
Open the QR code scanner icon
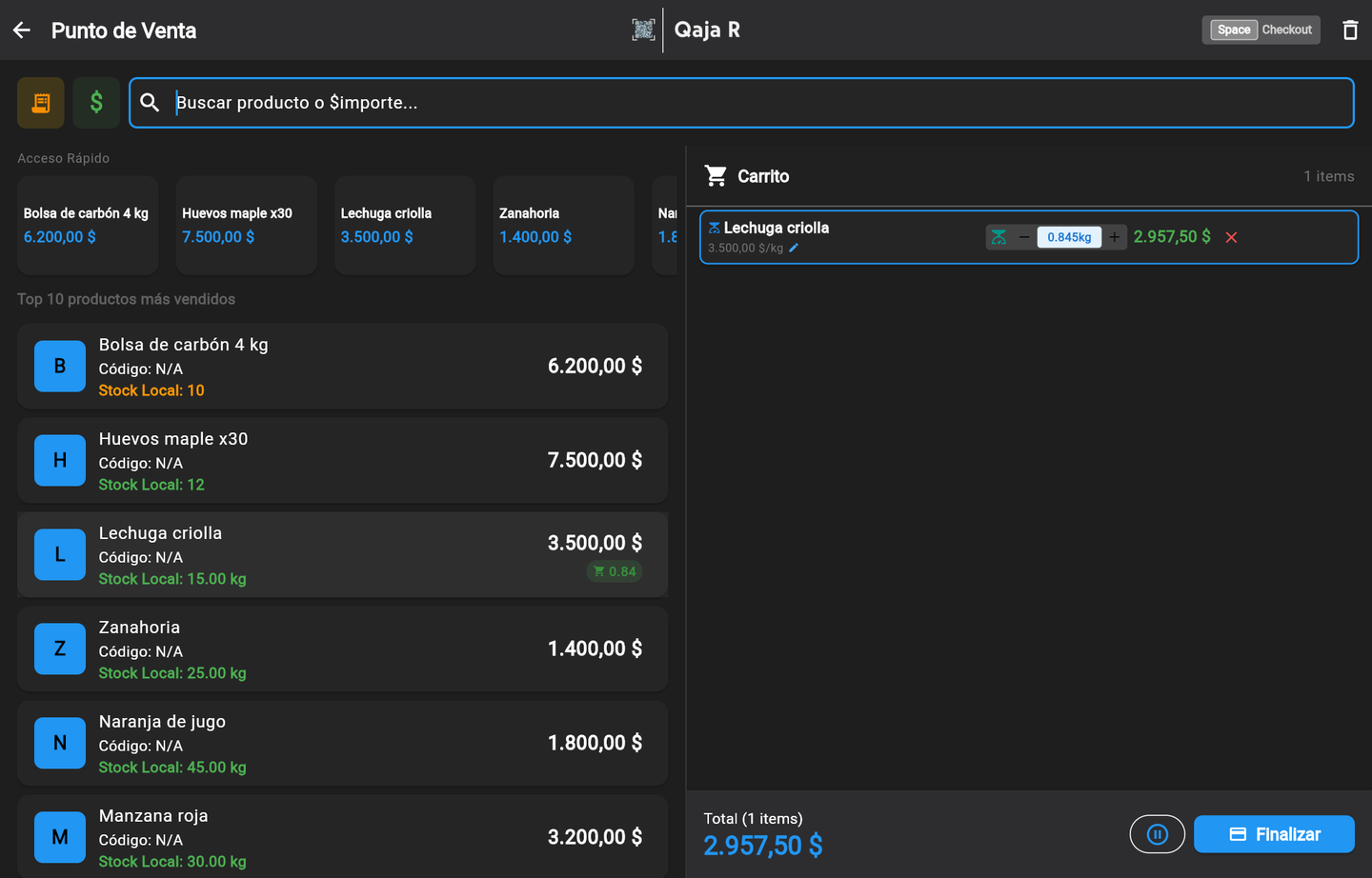(643, 30)
